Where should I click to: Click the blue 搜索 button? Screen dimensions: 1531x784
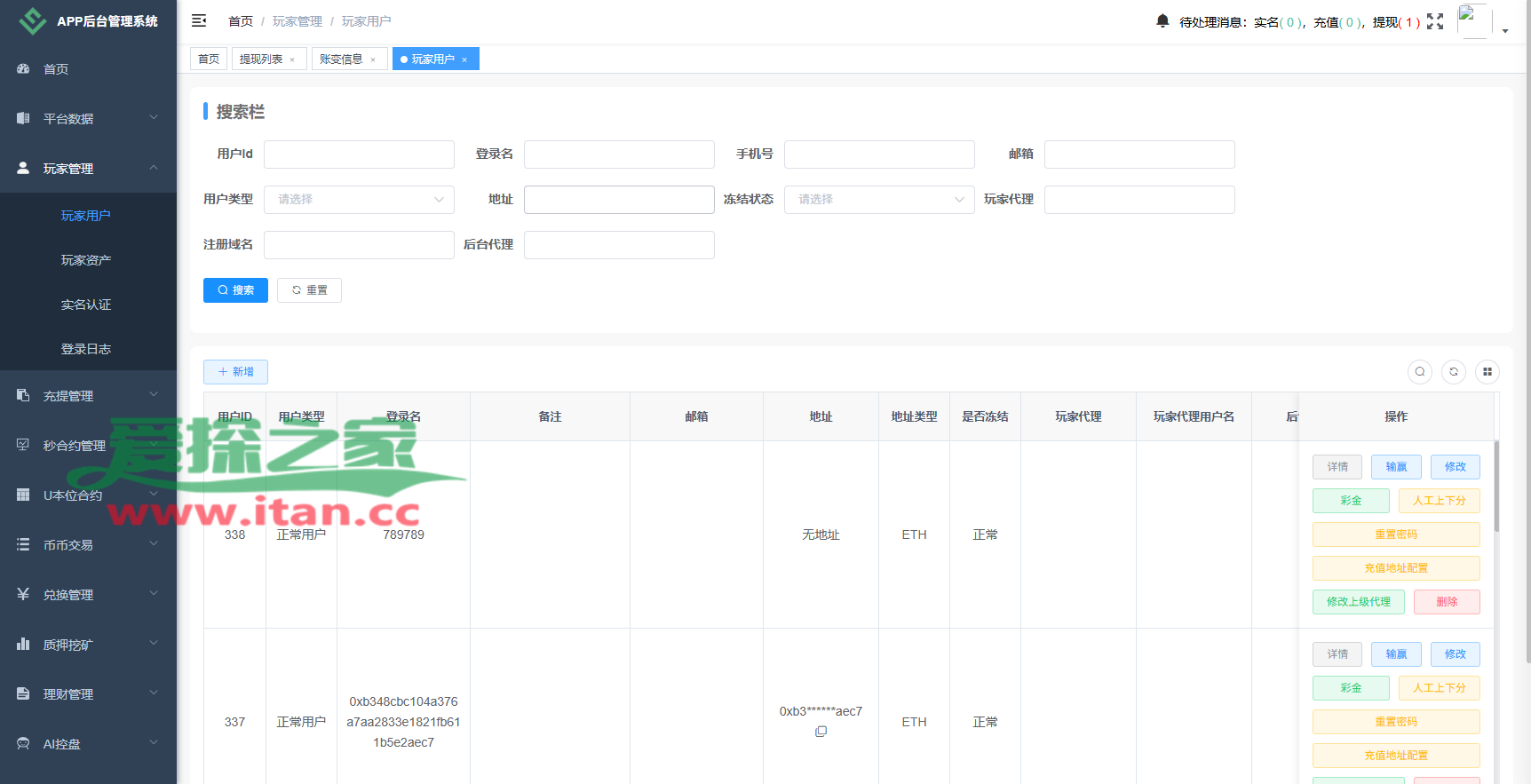click(235, 290)
